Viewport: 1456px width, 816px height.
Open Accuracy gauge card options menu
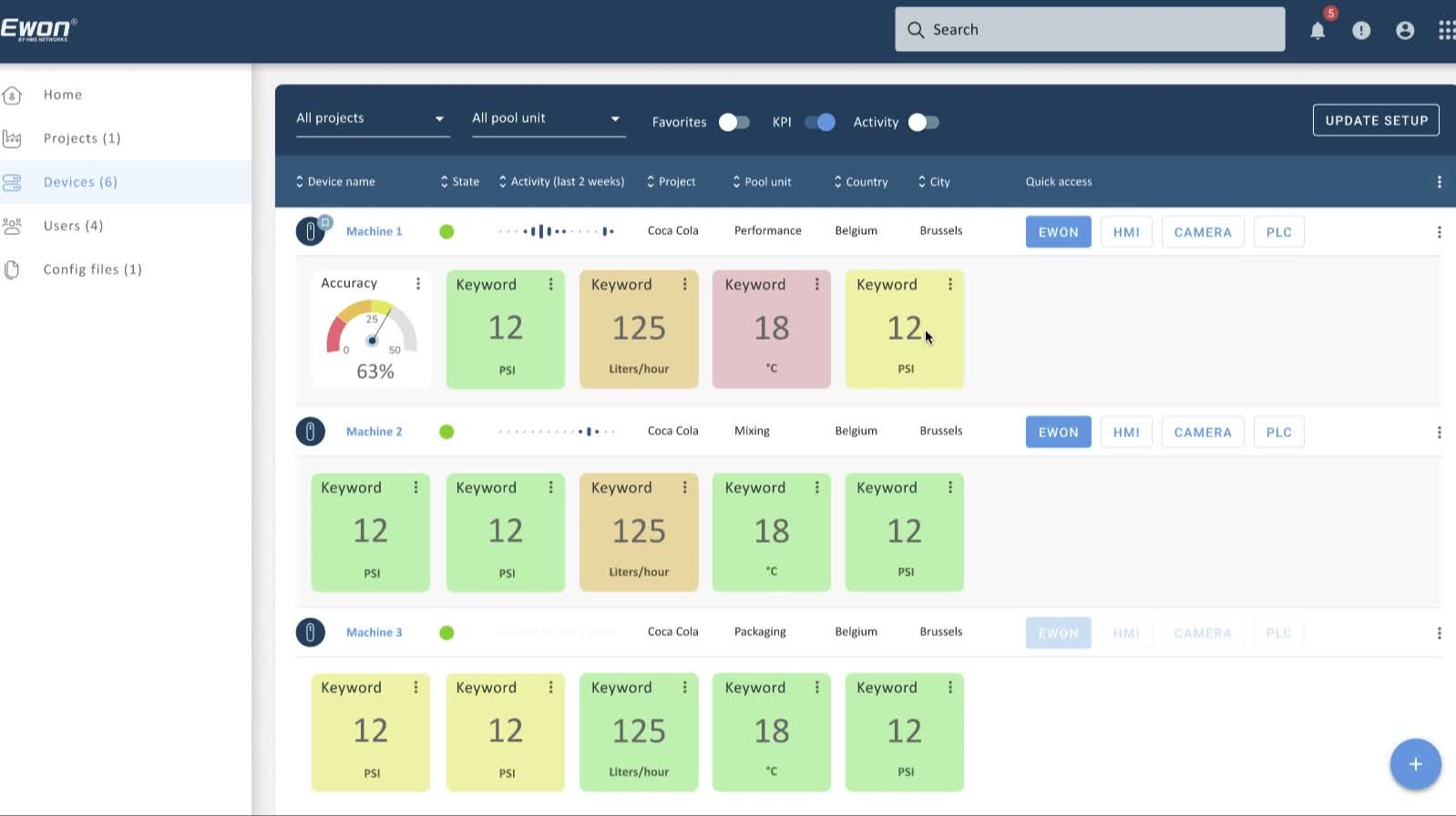[418, 283]
